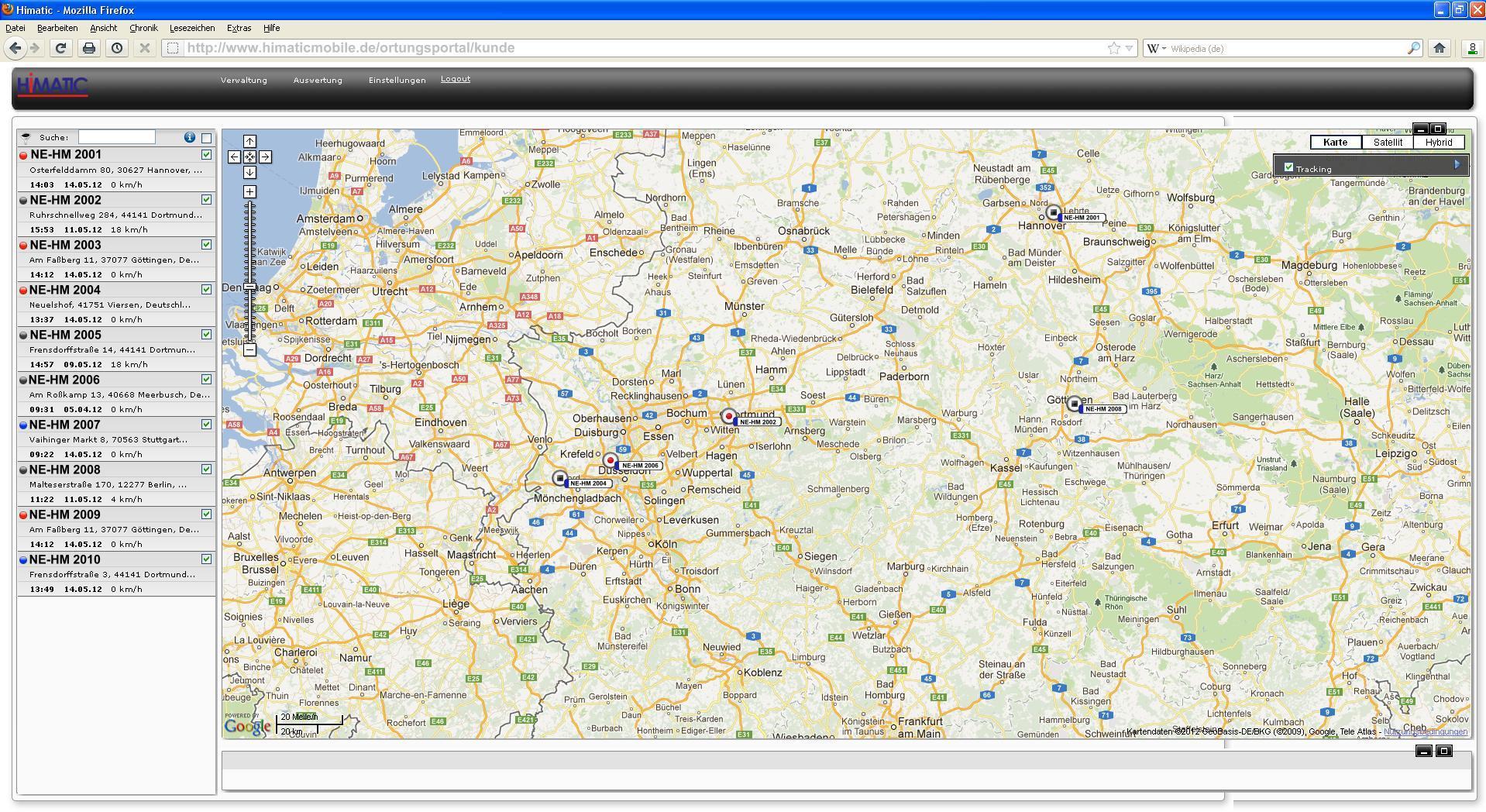Open the Lesezeichen menu
The height and width of the screenshot is (812, 1486).
[191, 28]
